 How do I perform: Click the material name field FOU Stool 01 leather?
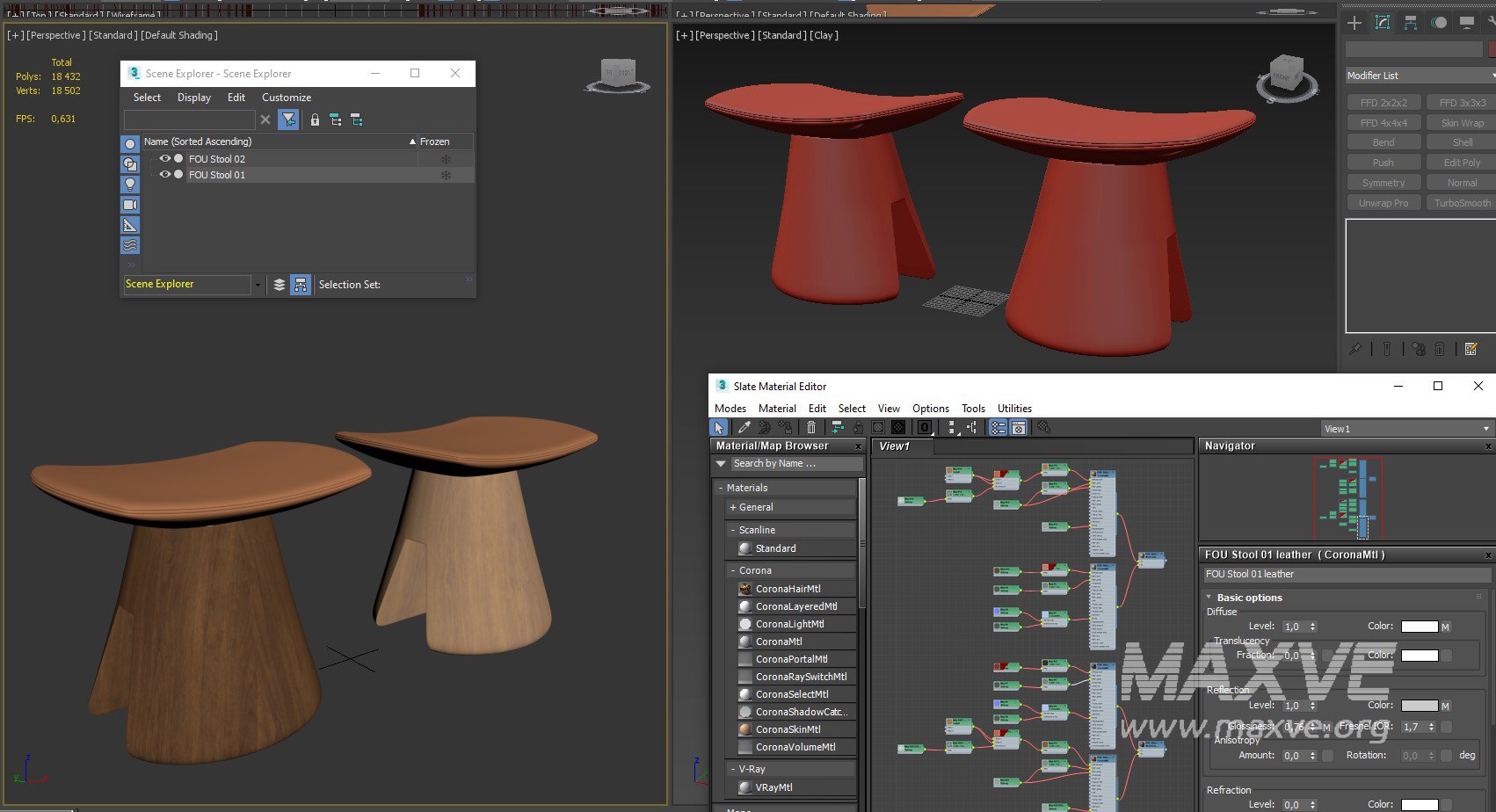(x=1345, y=574)
